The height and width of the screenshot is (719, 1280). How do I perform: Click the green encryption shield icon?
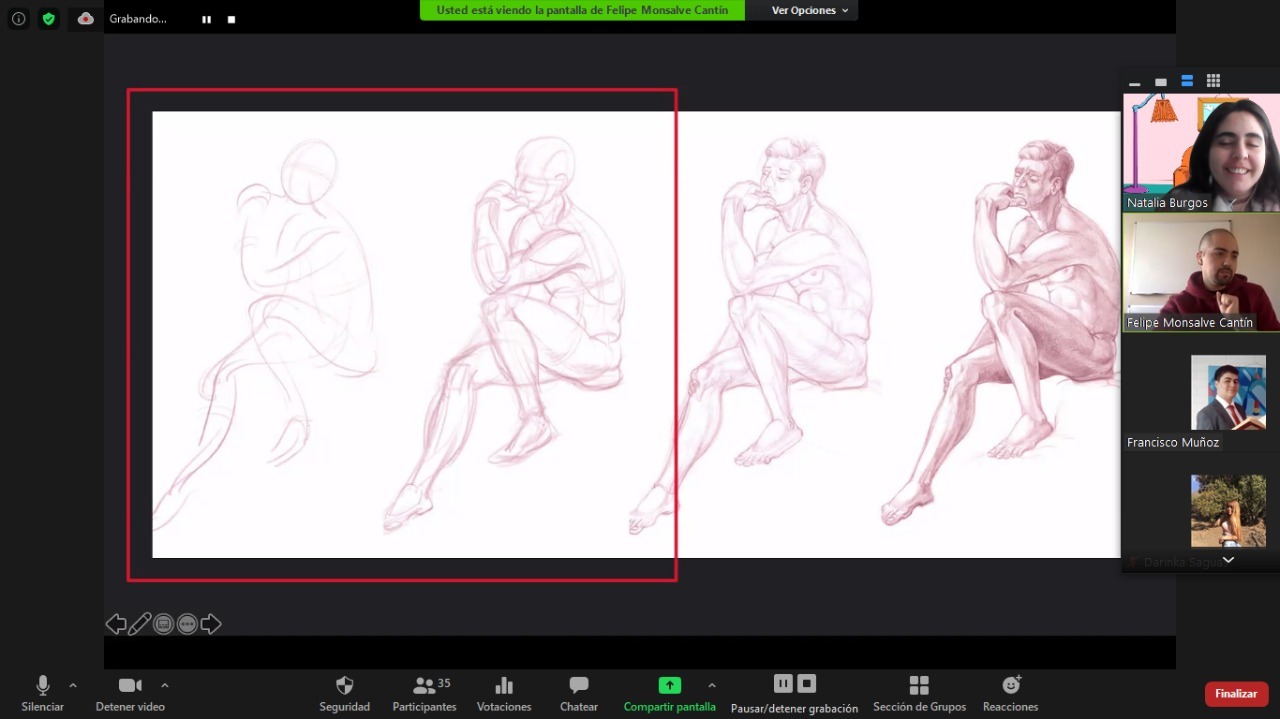point(48,19)
